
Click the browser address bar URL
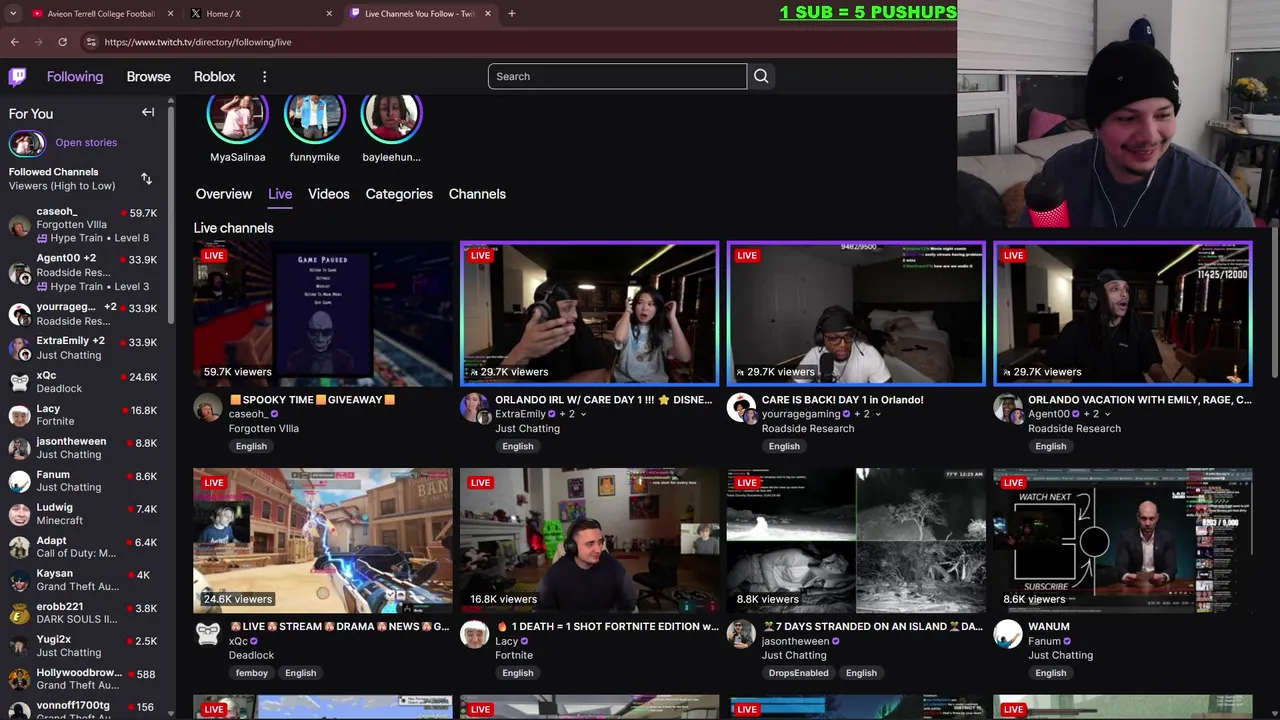tap(198, 42)
